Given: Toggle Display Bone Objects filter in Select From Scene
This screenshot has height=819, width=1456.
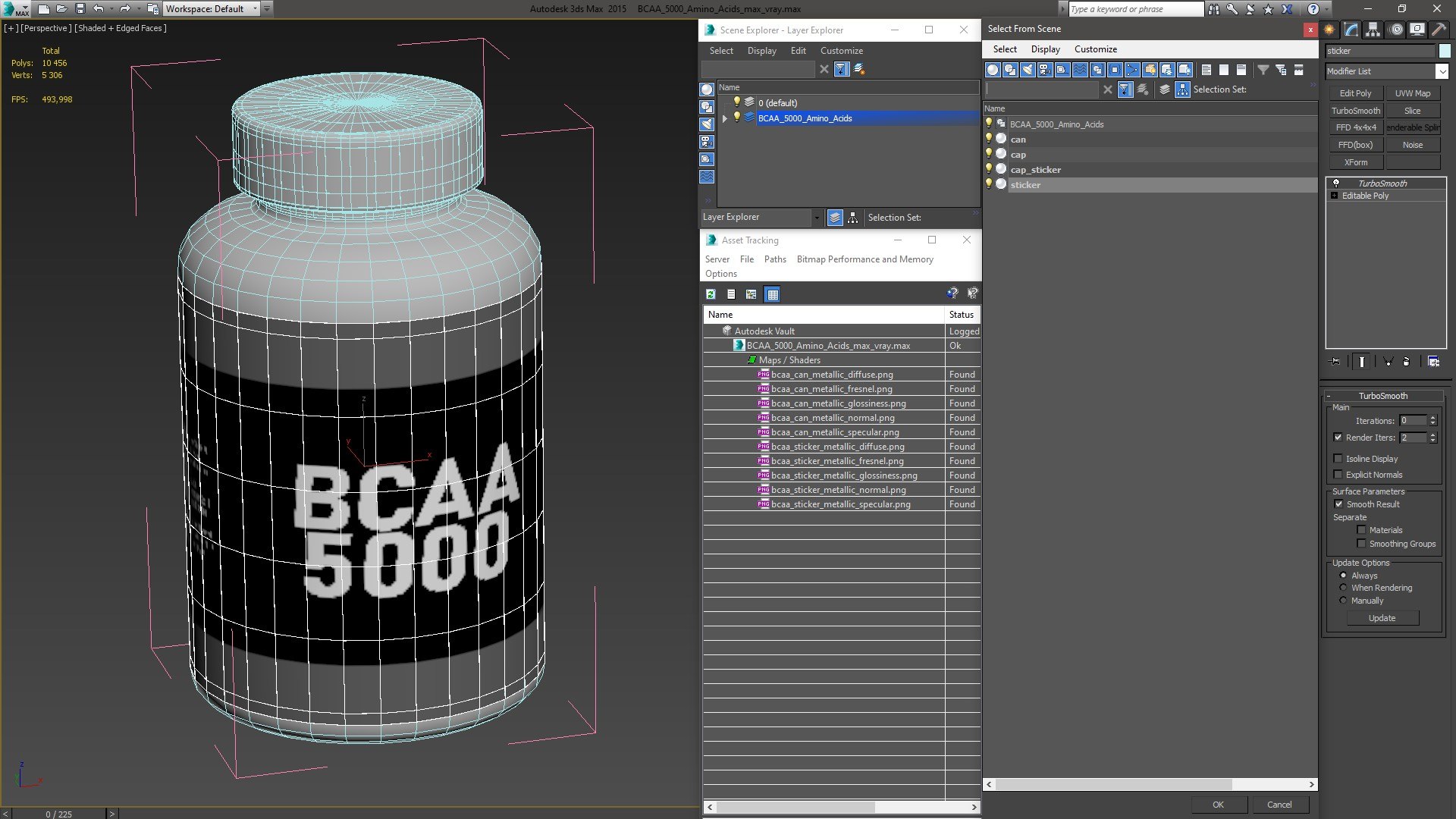Looking at the screenshot, I should pyautogui.click(x=1132, y=70).
